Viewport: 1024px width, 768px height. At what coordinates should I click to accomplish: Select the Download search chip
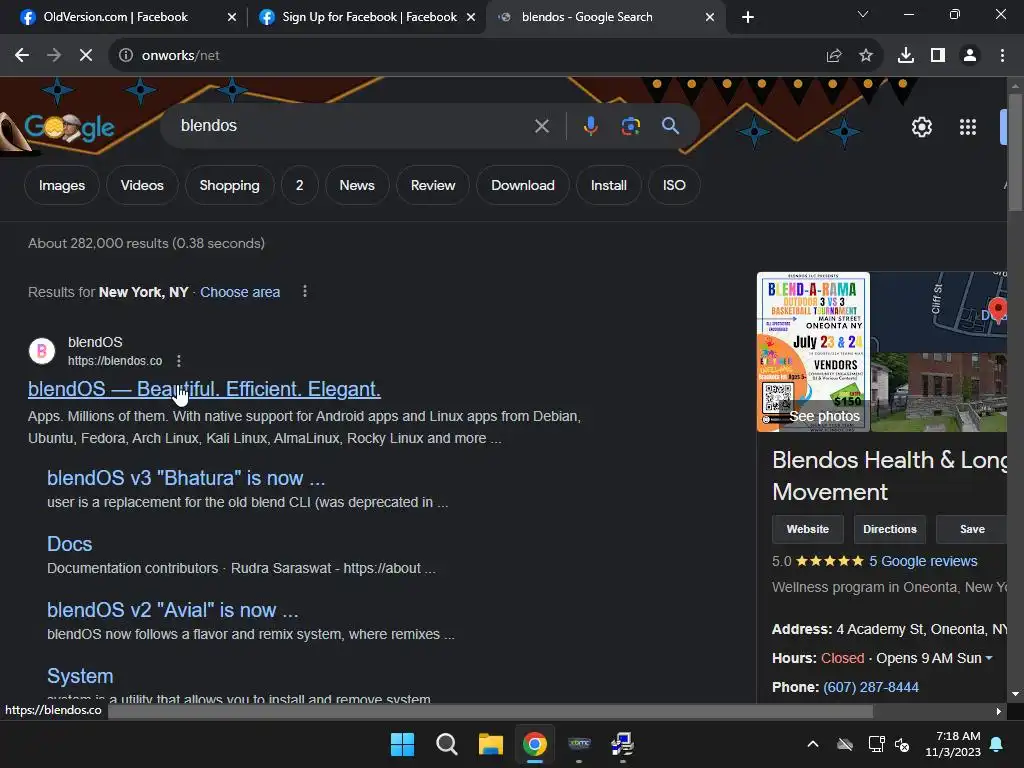tap(522, 185)
